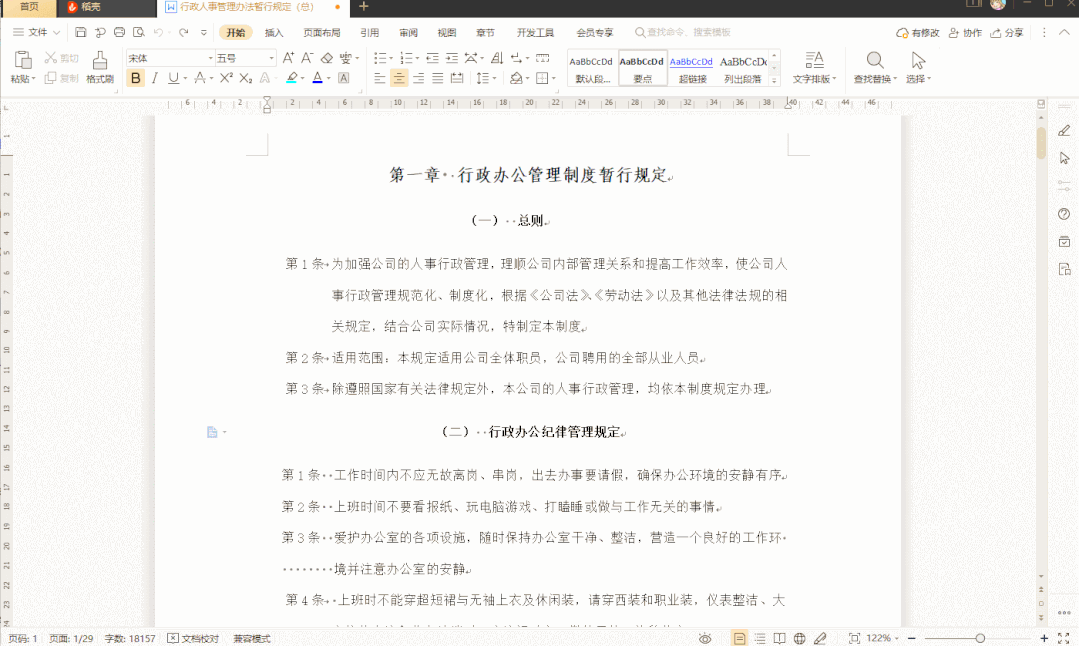Open the Review (审阅) tab
This screenshot has width=1079, height=646.
coord(408,32)
